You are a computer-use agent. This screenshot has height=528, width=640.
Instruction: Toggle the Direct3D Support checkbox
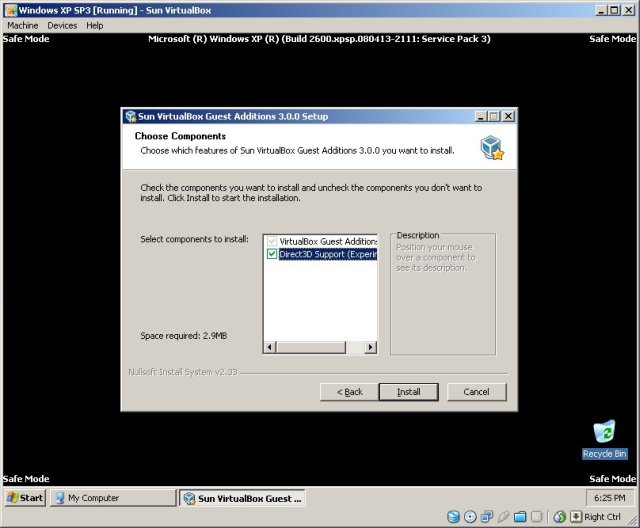coord(272,254)
